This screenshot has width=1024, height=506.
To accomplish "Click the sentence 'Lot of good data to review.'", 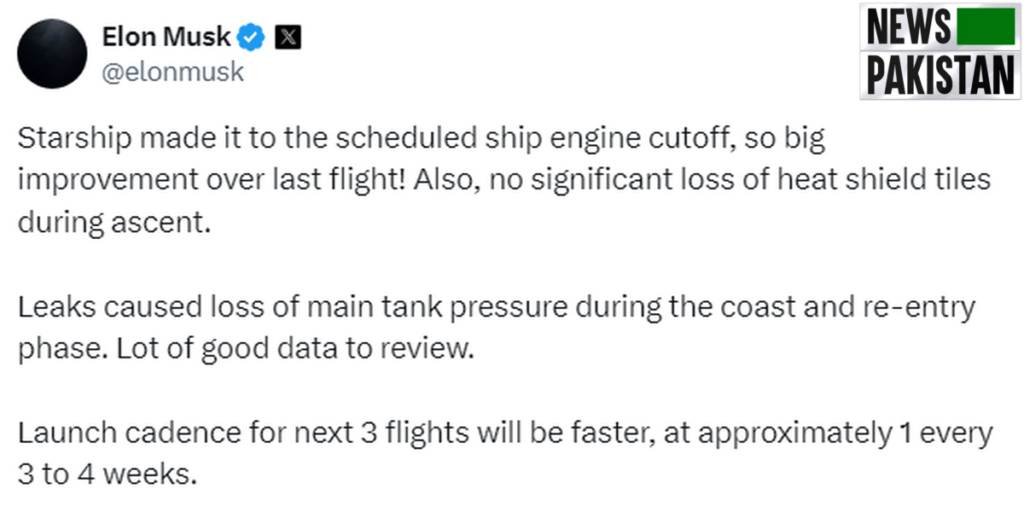I will tap(295, 349).
